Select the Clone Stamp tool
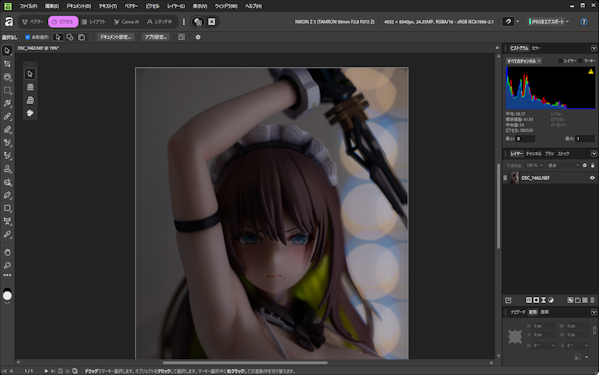Image resolution: width=599 pixels, height=375 pixels. click(x=7, y=169)
